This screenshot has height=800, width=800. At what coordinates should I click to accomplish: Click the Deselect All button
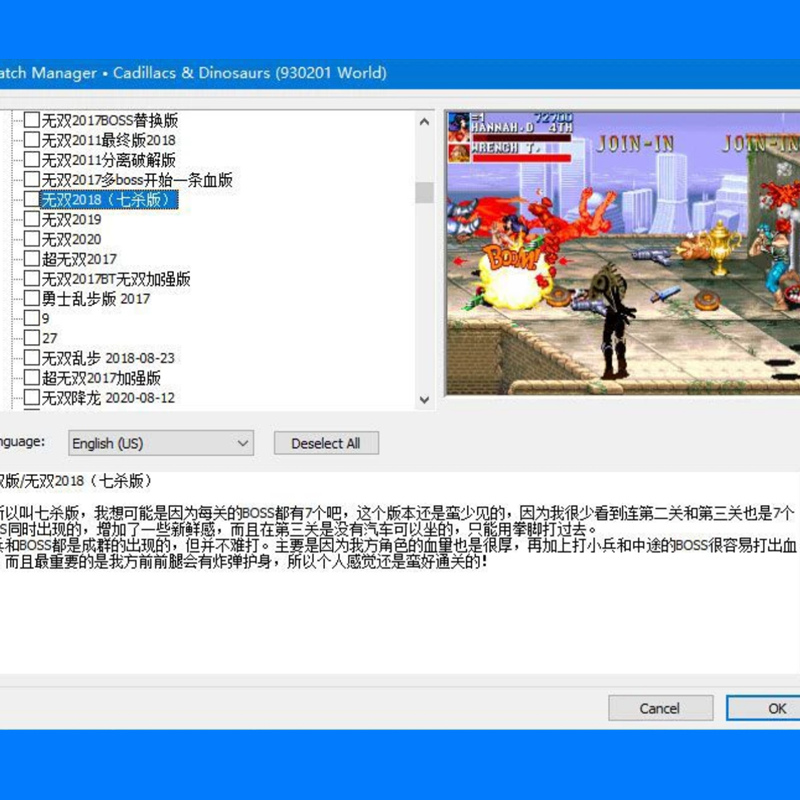tap(326, 443)
